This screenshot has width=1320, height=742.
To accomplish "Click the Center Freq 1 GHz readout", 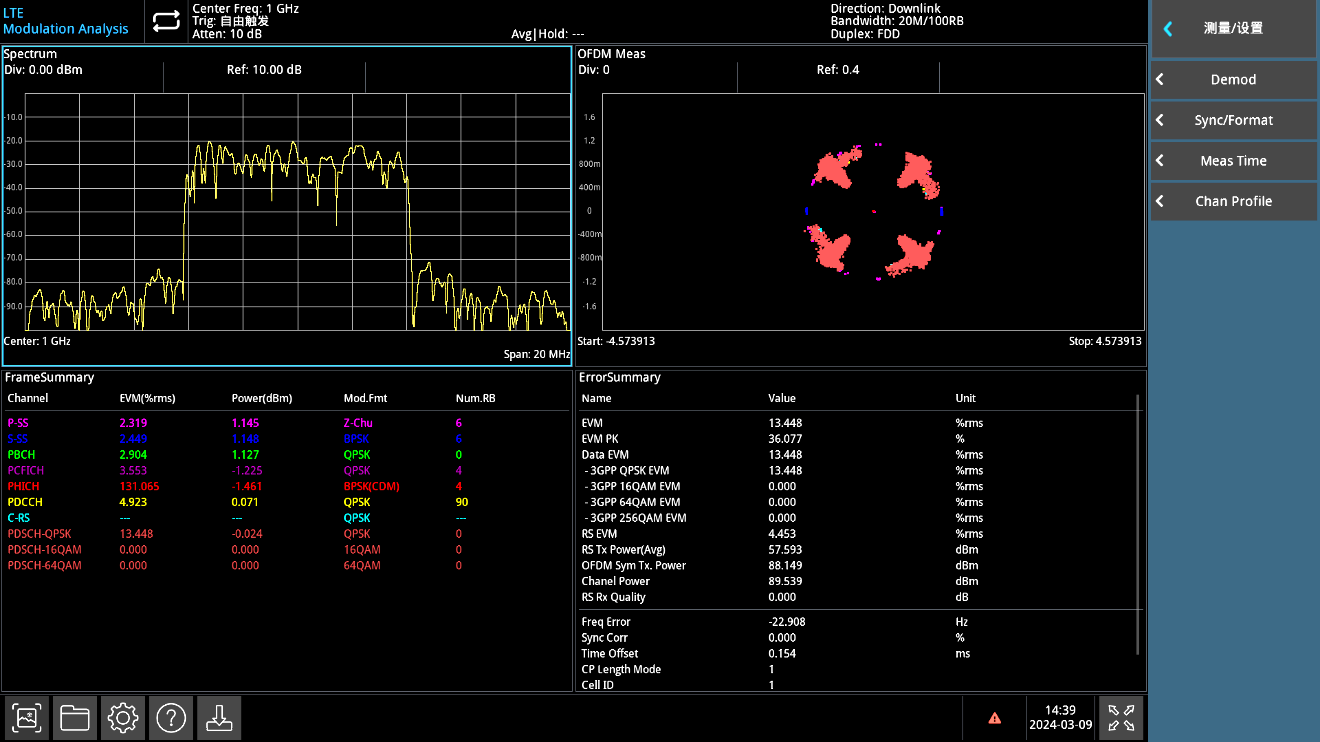I will (245, 8).
